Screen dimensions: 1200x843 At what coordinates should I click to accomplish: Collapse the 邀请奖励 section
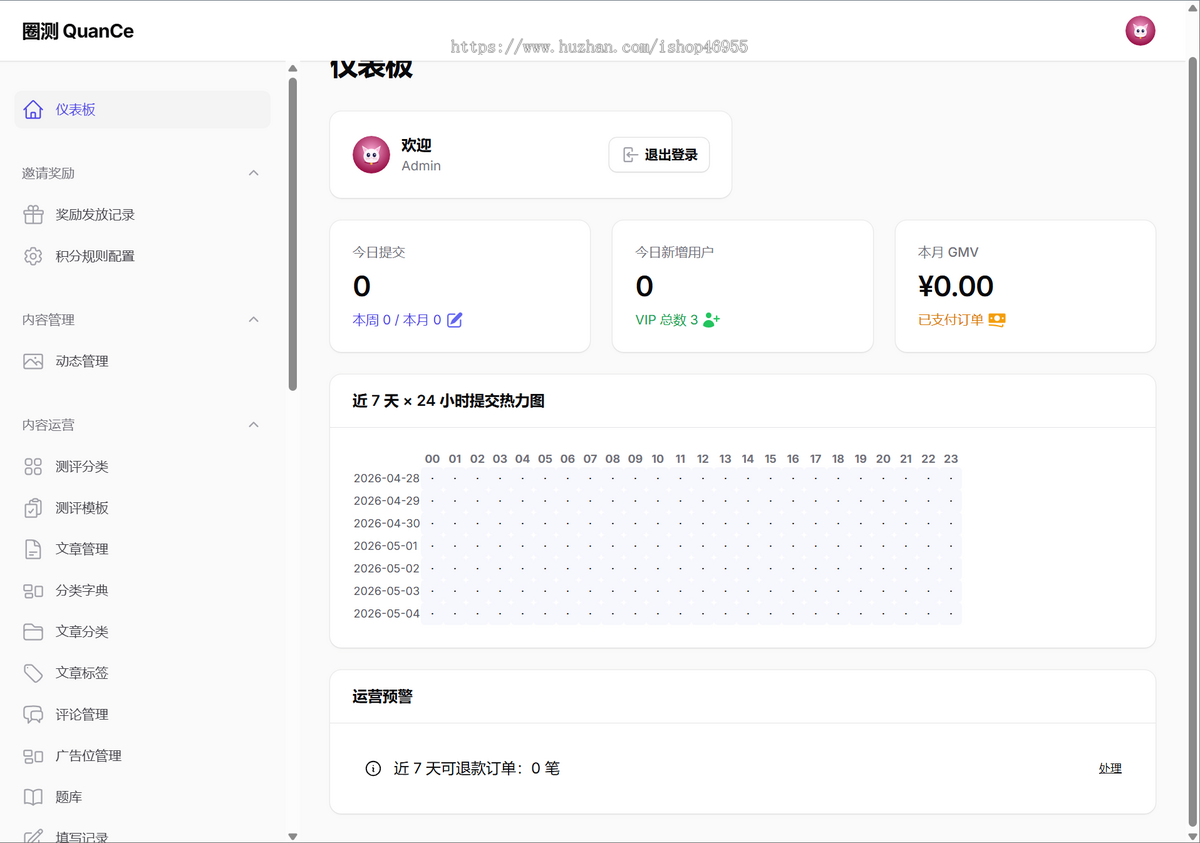[253, 173]
